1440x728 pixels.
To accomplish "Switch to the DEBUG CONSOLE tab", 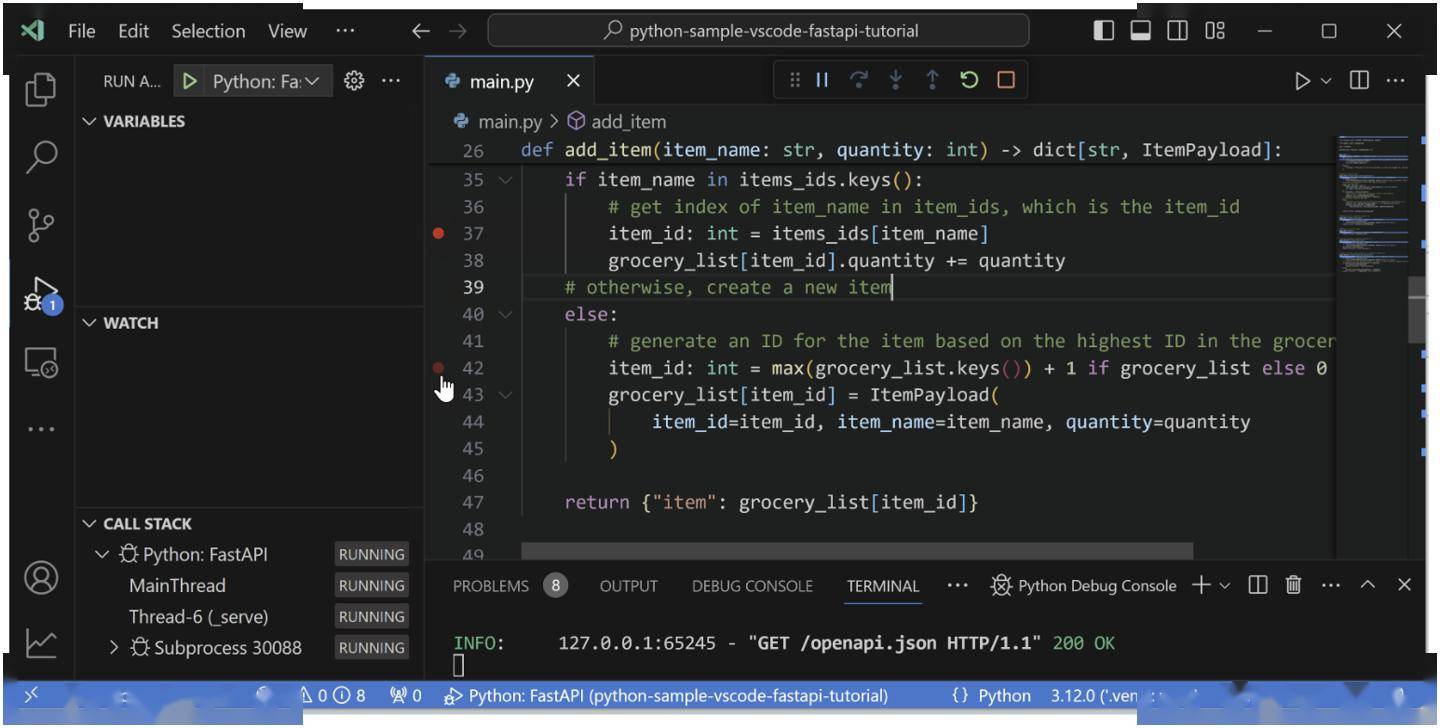I will click(752, 586).
